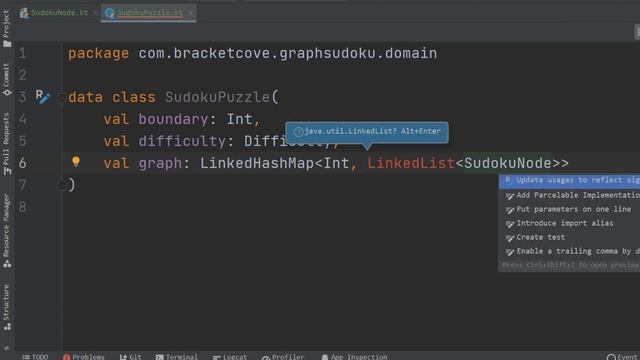Click the word difficulty on line 5
The image size is (640, 360).
182,141
